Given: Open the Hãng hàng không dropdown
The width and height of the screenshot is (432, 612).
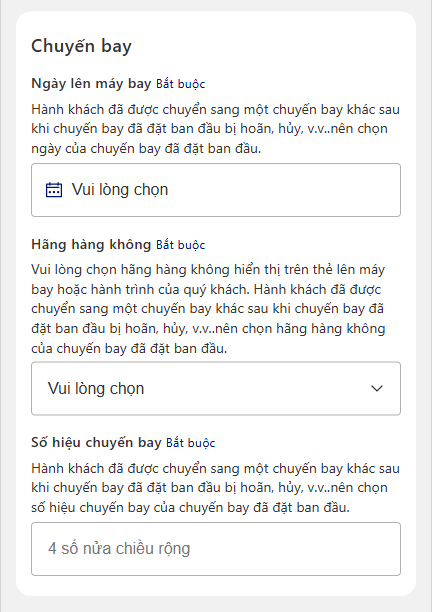Looking at the screenshot, I should point(216,388).
